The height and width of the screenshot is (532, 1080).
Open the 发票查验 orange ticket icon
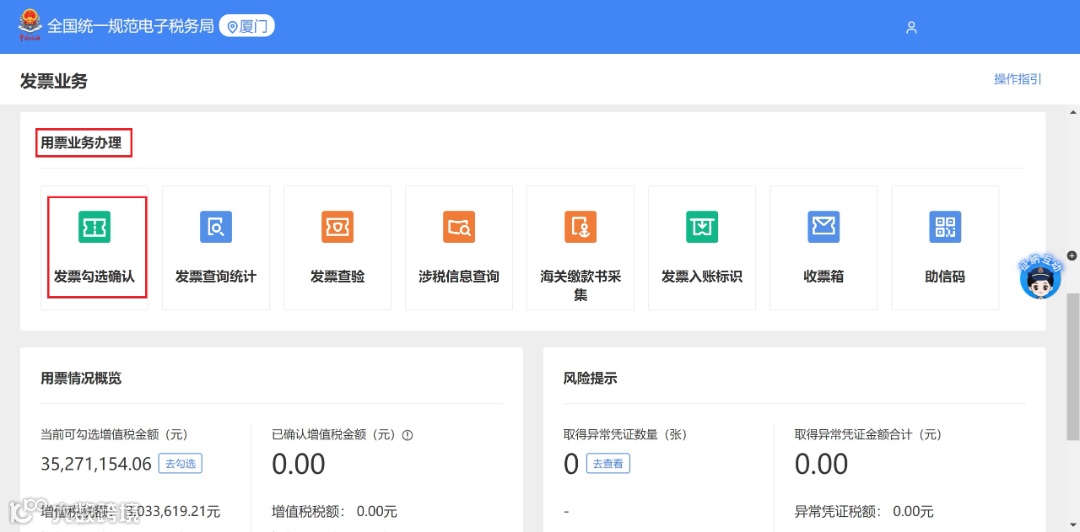pos(338,227)
